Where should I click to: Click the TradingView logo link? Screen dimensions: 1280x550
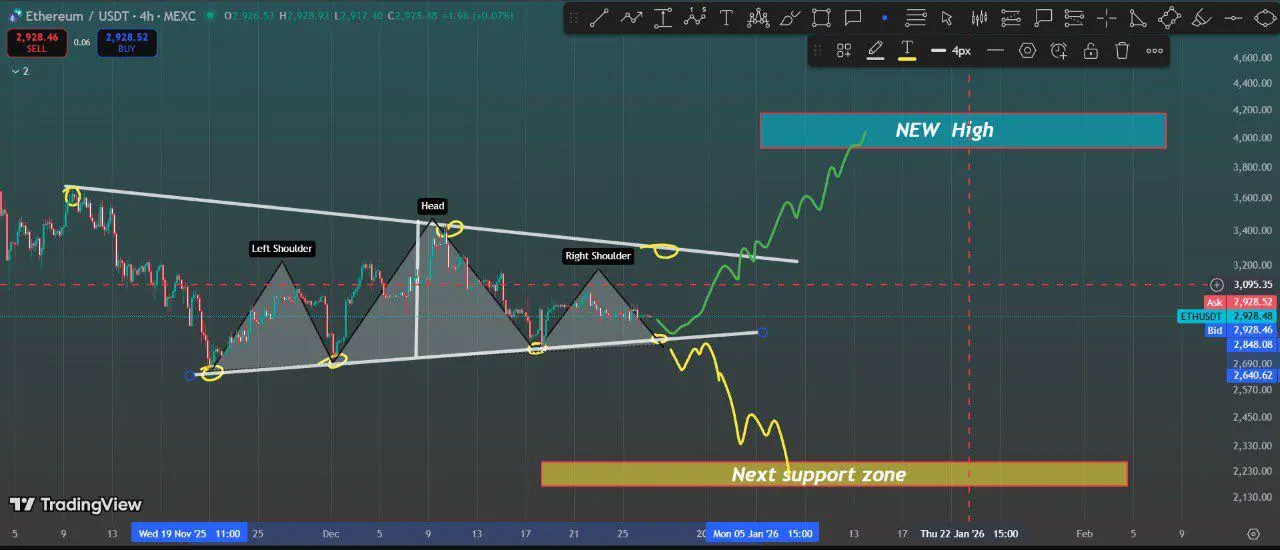pyautogui.click(x=76, y=505)
